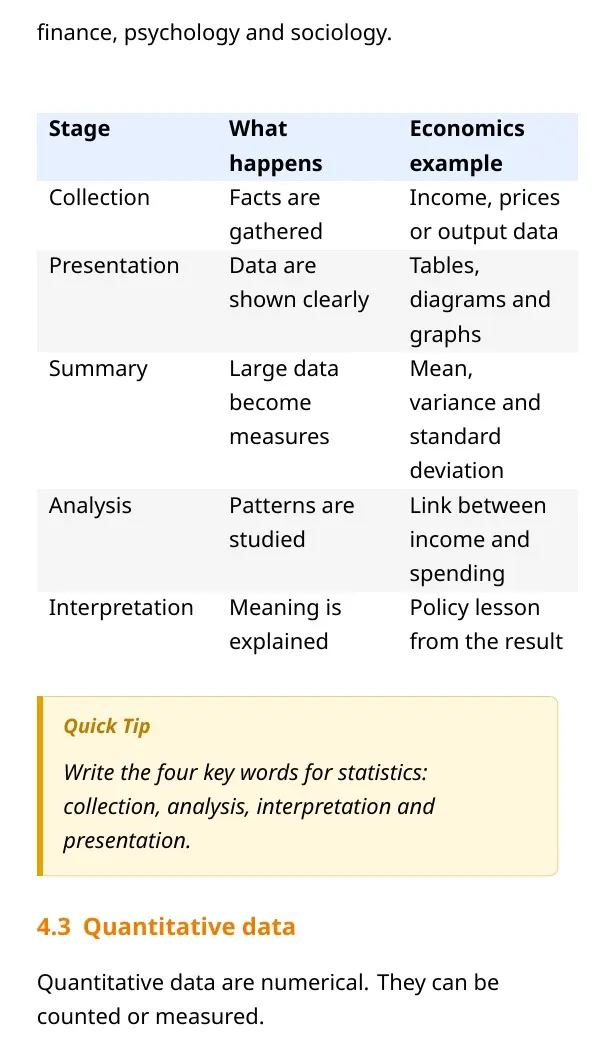This screenshot has width=596, height=1061.
Task: Select the Analysis stage cell
Action: point(127,540)
